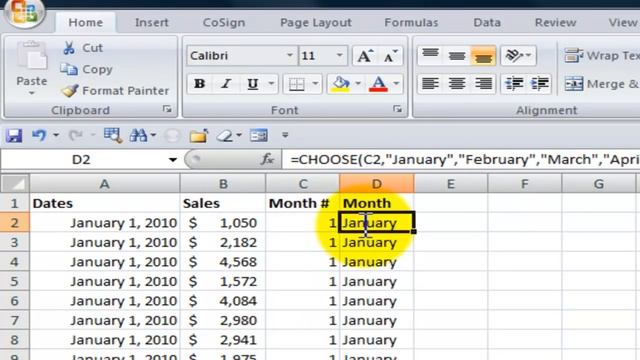Apply cell borders icon
The height and width of the screenshot is (360, 640).
coord(297,84)
